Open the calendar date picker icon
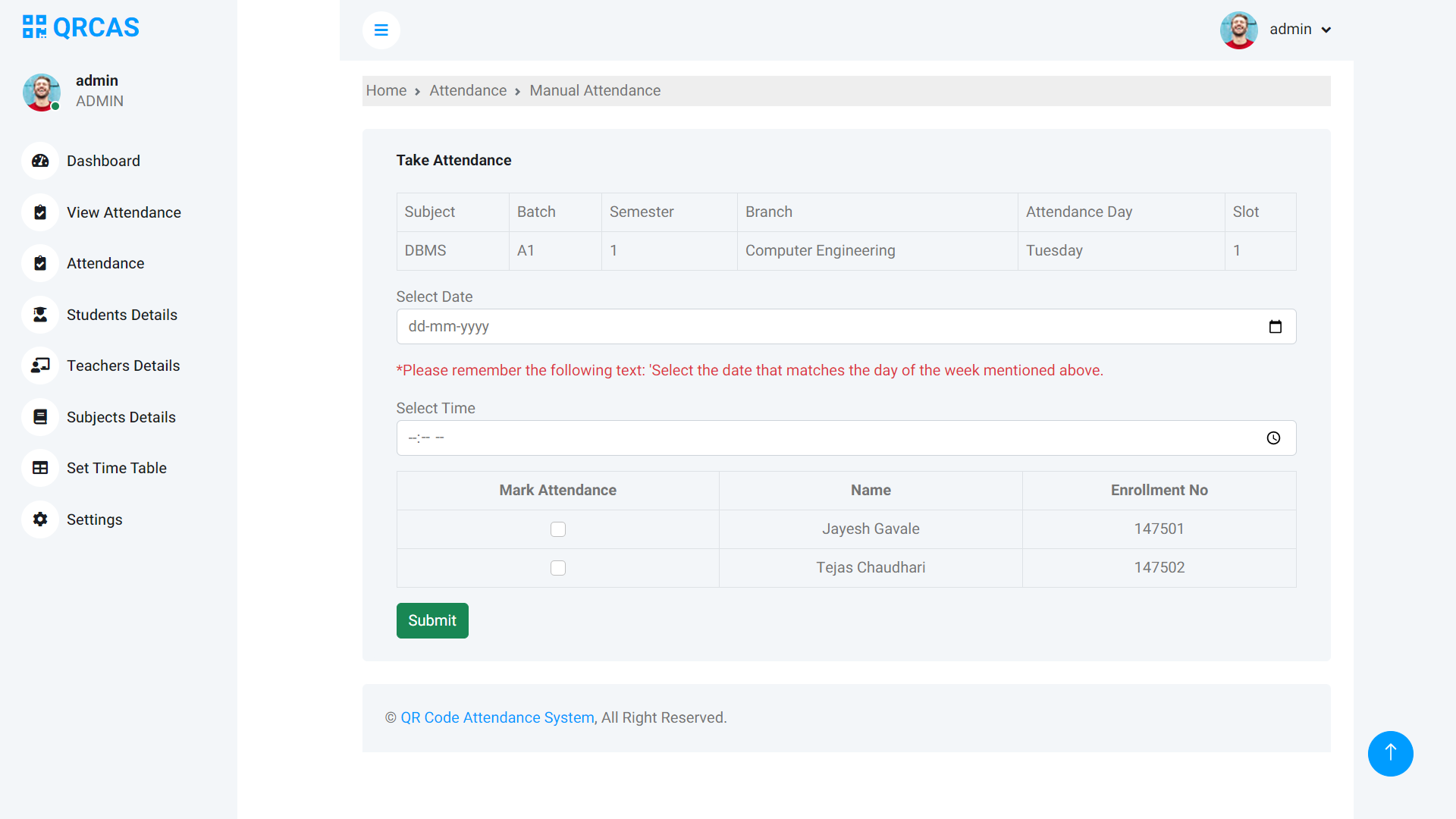 pos(1275,327)
